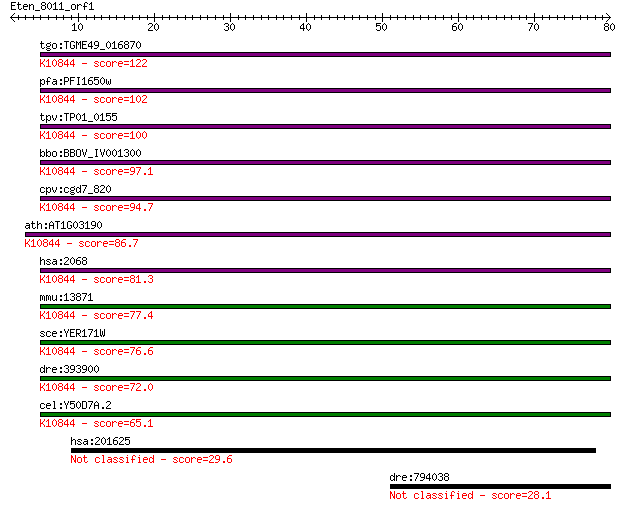Click position 40 on the ruler
The image size is (620, 509).
tap(305, 27)
